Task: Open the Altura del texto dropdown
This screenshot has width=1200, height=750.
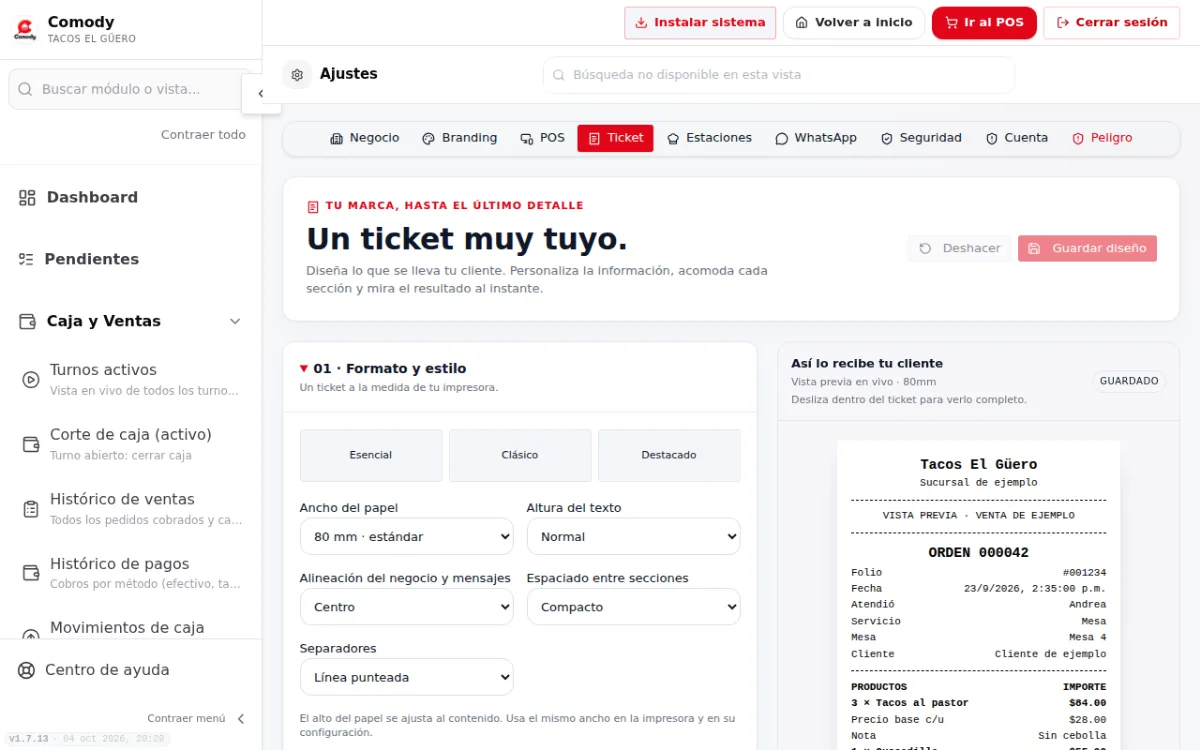Action: point(634,537)
